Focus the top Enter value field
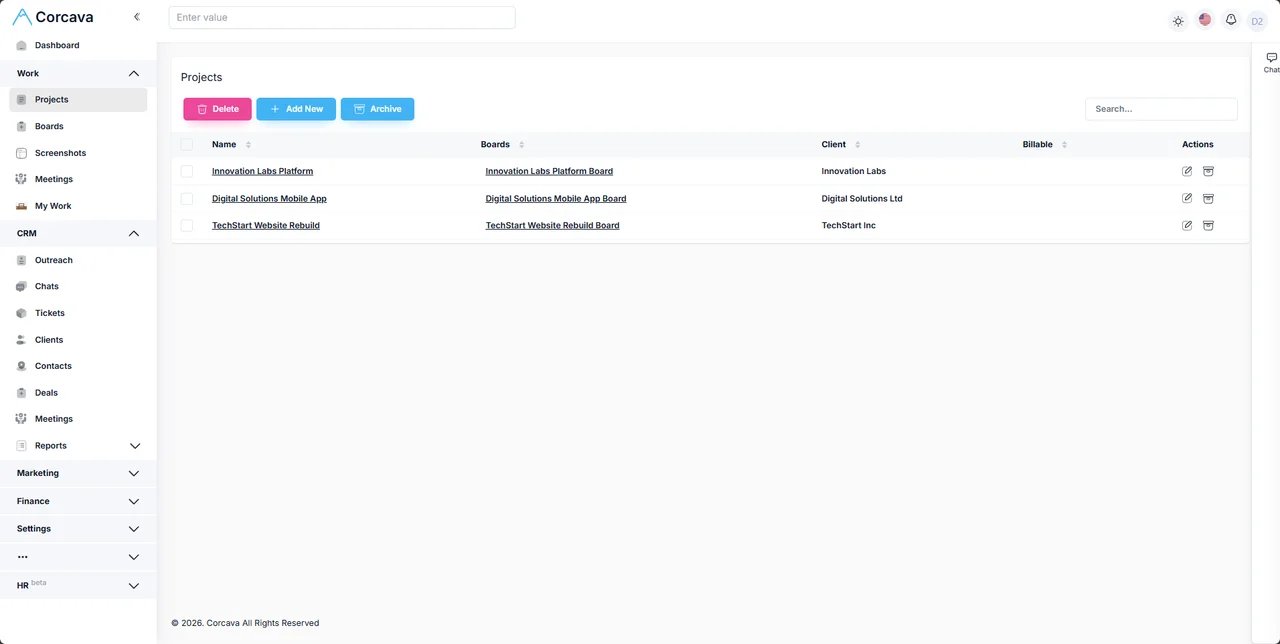Image resolution: width=1280 pixels, height=644 pixels. (342, 17)
